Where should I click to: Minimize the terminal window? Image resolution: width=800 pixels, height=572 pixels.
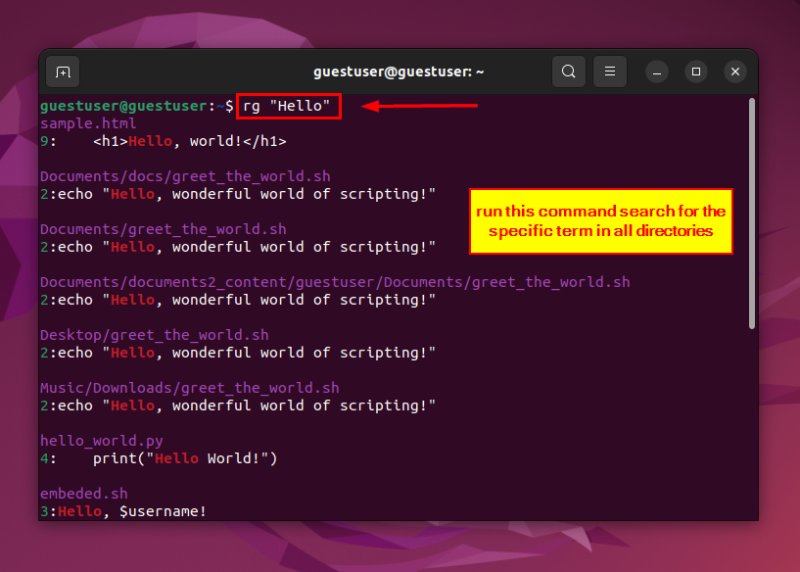point(657,72)
